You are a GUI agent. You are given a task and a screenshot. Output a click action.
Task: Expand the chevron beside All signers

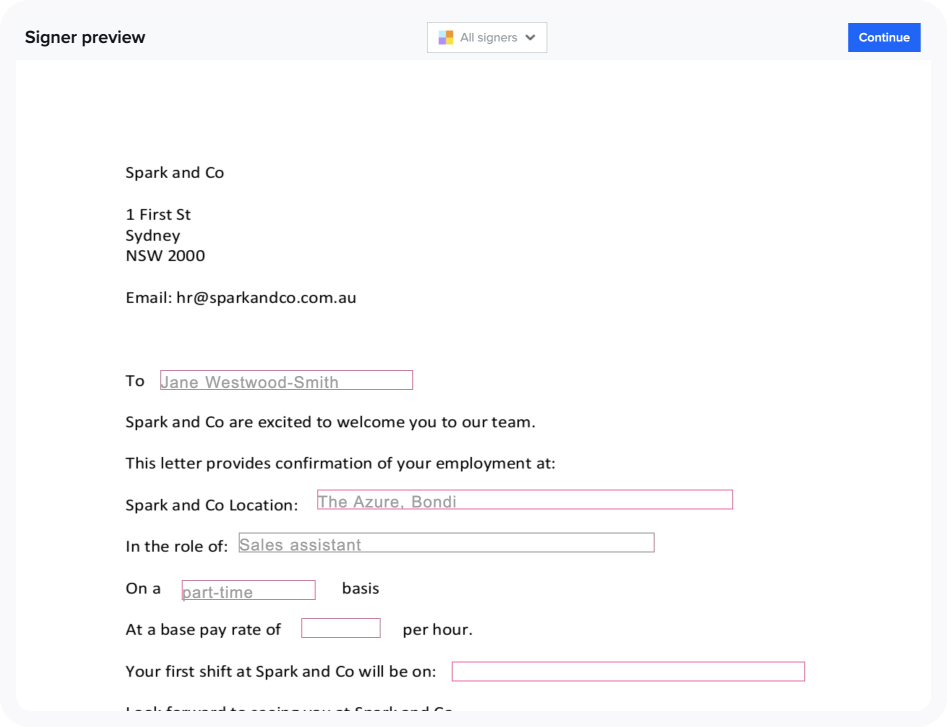(530, 37)
